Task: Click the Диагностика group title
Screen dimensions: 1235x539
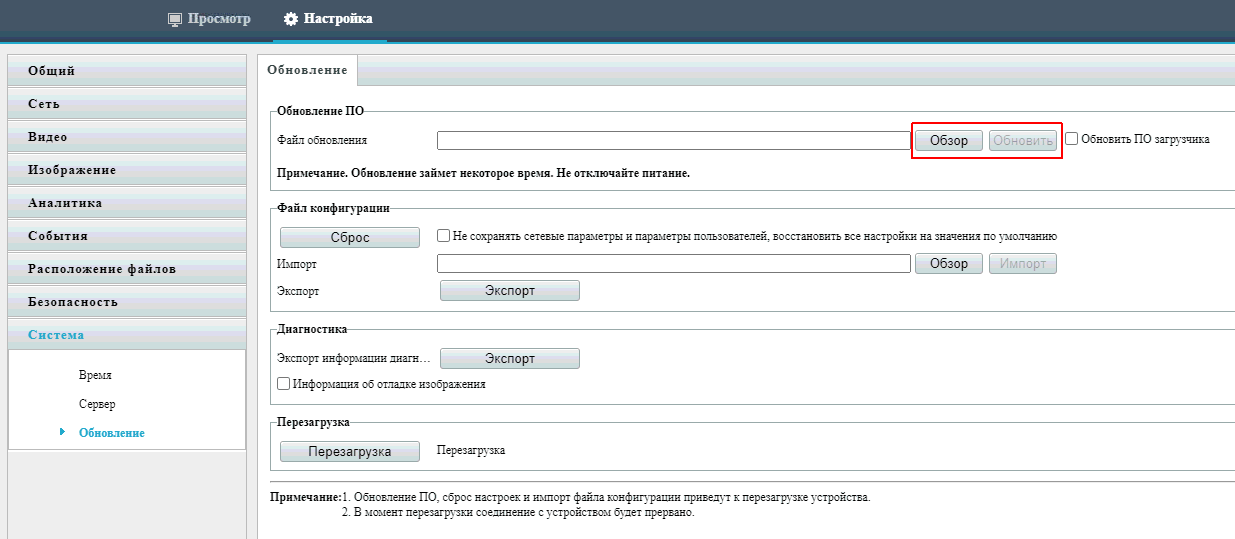Action: (311, 328)
